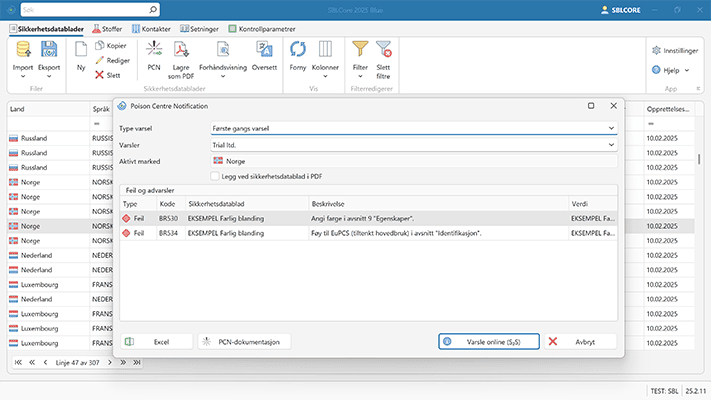711x400 pixels.
Task: Select the BR530 error row
Action: (370, 217)
